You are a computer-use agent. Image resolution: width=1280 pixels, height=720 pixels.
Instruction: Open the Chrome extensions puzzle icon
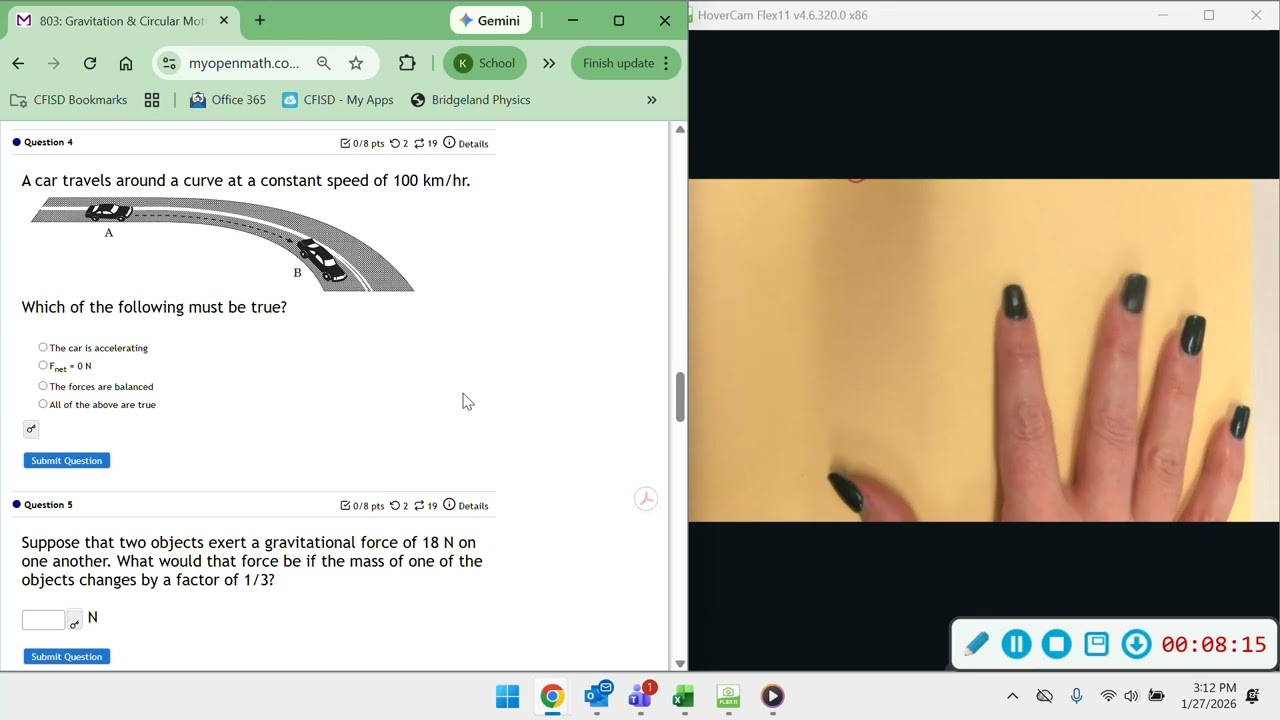click(407, 63)
